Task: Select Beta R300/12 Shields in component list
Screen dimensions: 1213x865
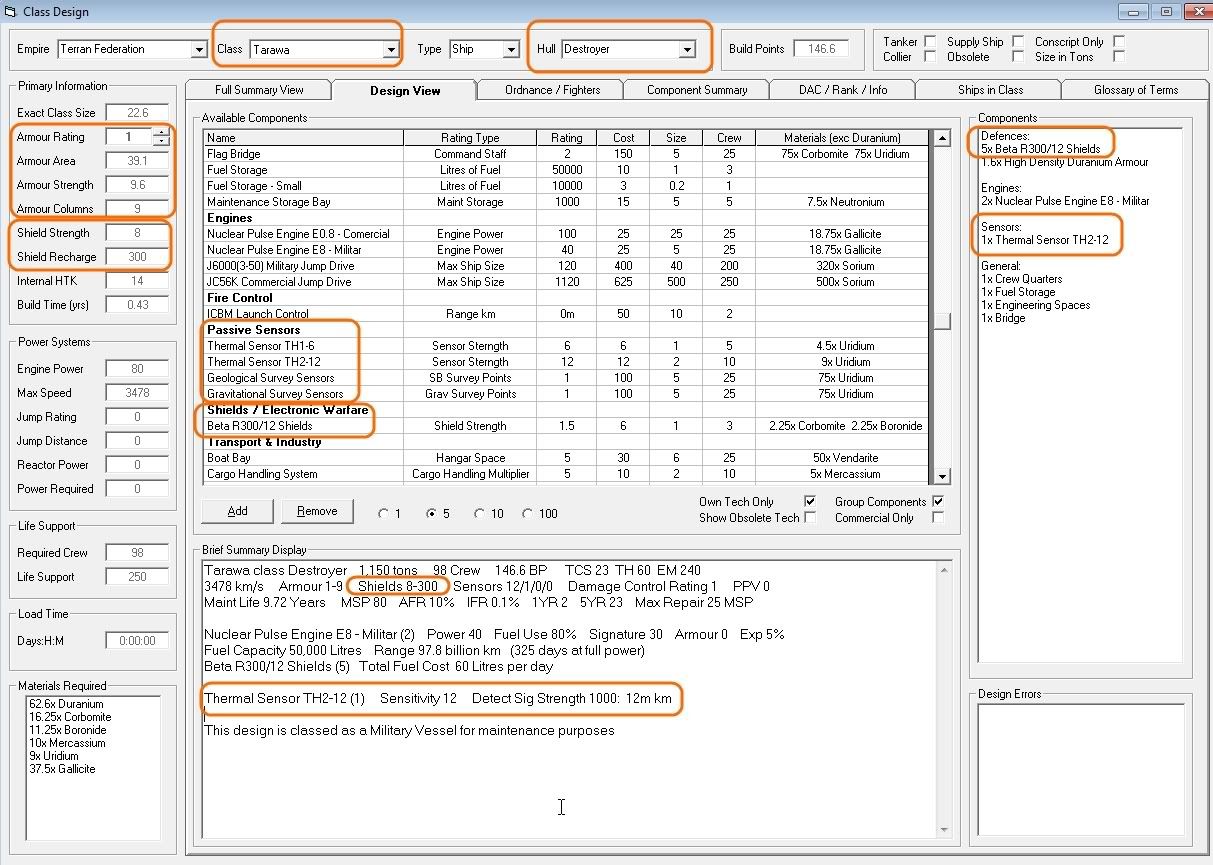Action: click(x=566, y=426)
